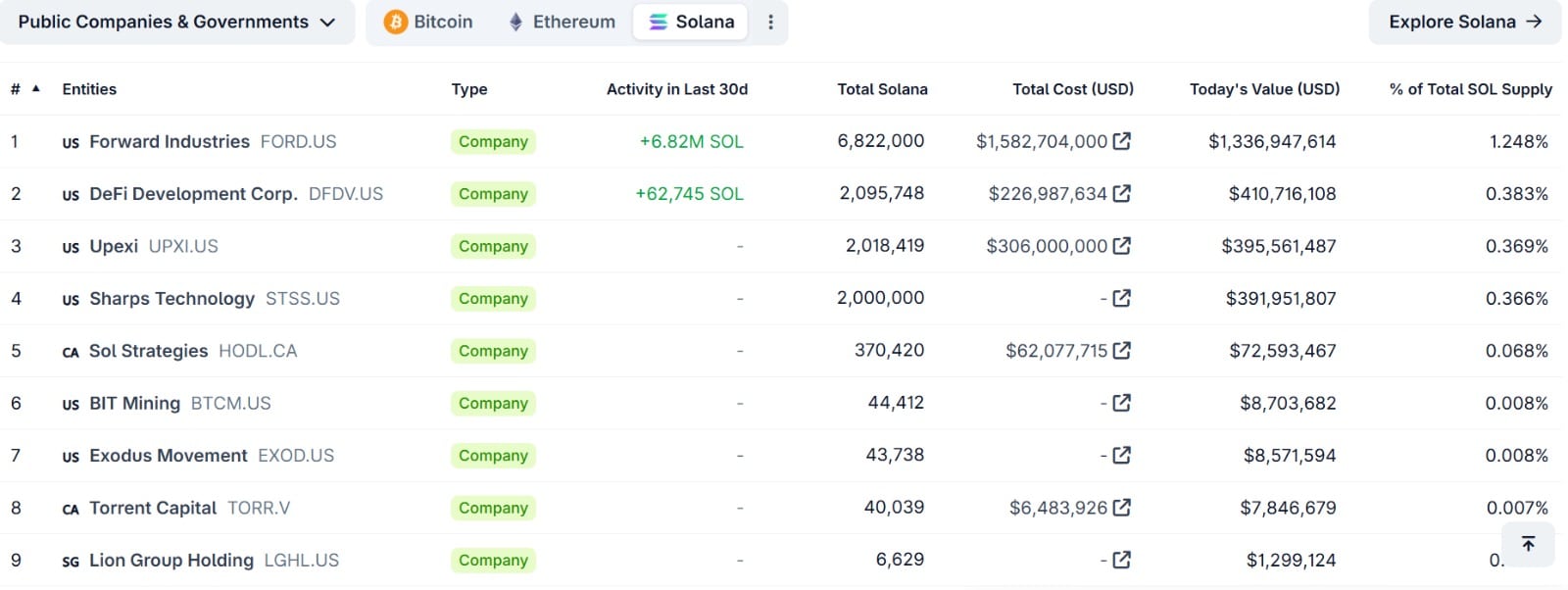Viewport: 1568px width, 590px height.
Task: Sort by the Type column header
Action: 469,88
